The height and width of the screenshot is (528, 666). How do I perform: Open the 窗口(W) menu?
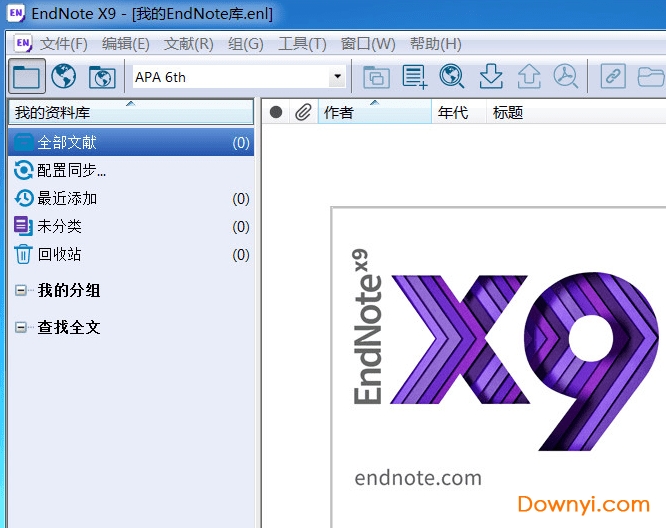point(368,44)
